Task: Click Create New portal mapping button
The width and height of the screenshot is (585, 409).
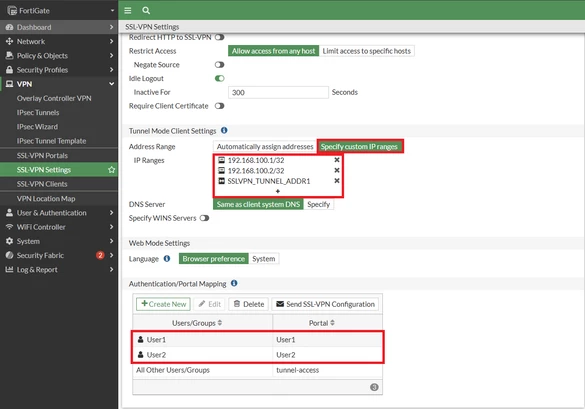Action: [x=163, y=304]
